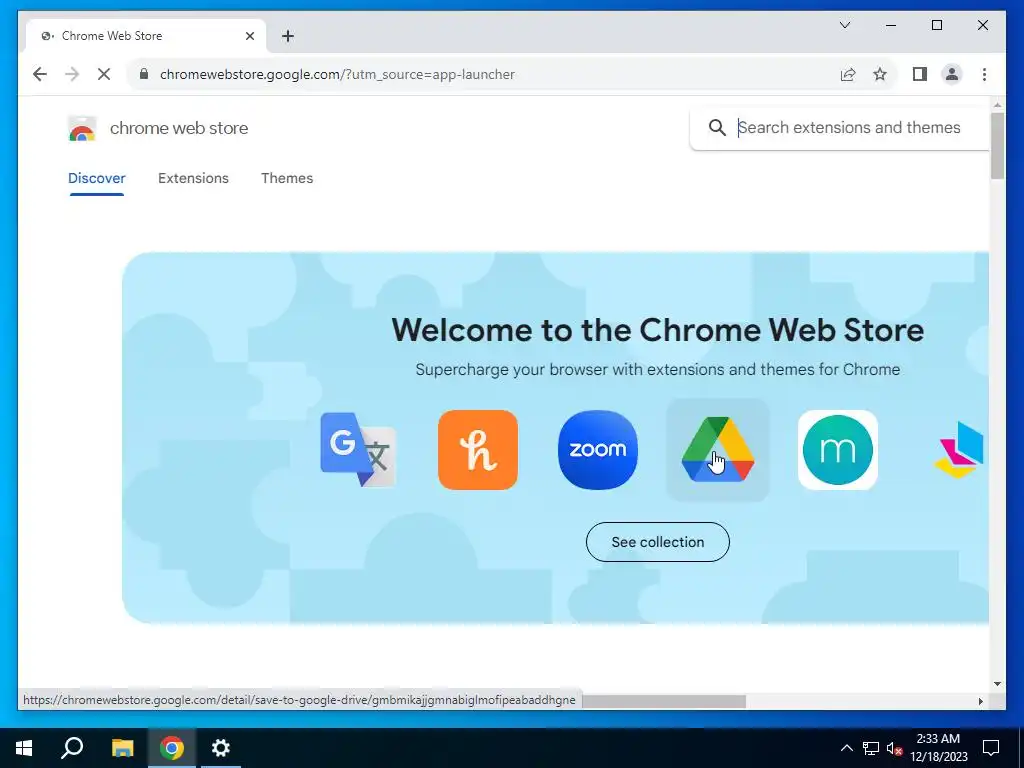Show hidden system tray icons
This screenshot has width=1024, height=768.
846,748
